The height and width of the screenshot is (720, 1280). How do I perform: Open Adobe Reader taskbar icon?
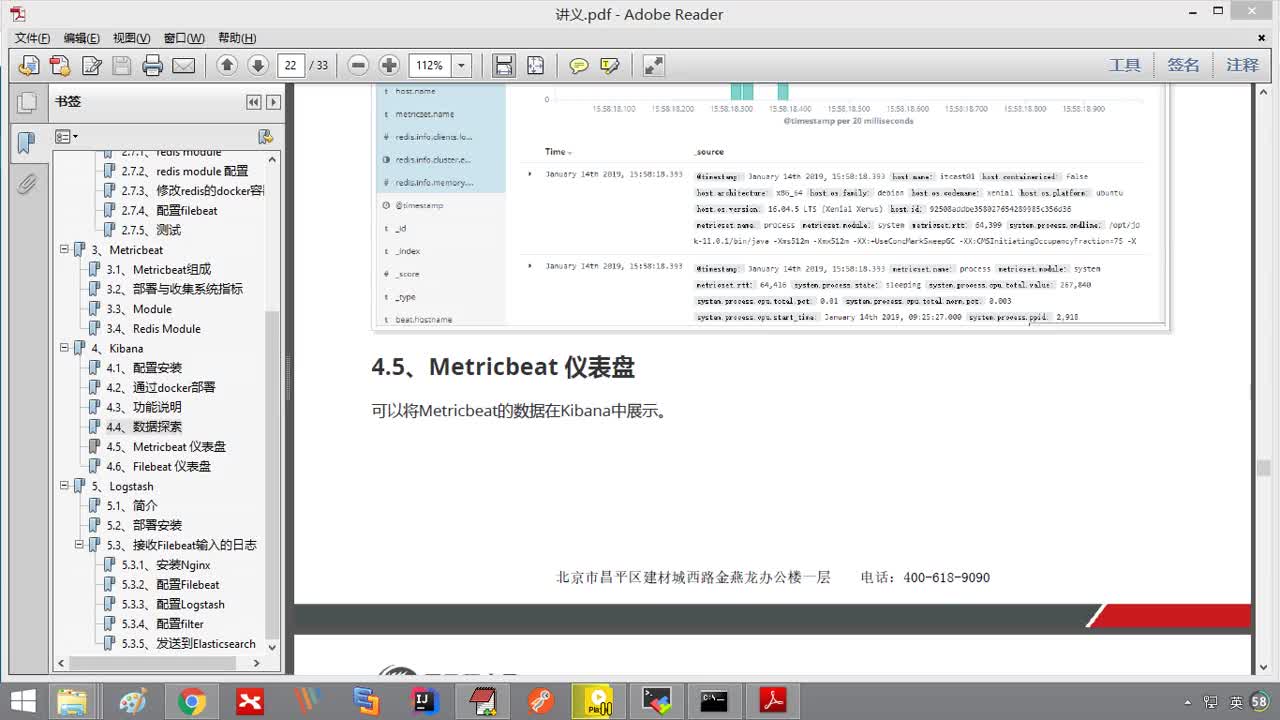[x=772, y=701]
